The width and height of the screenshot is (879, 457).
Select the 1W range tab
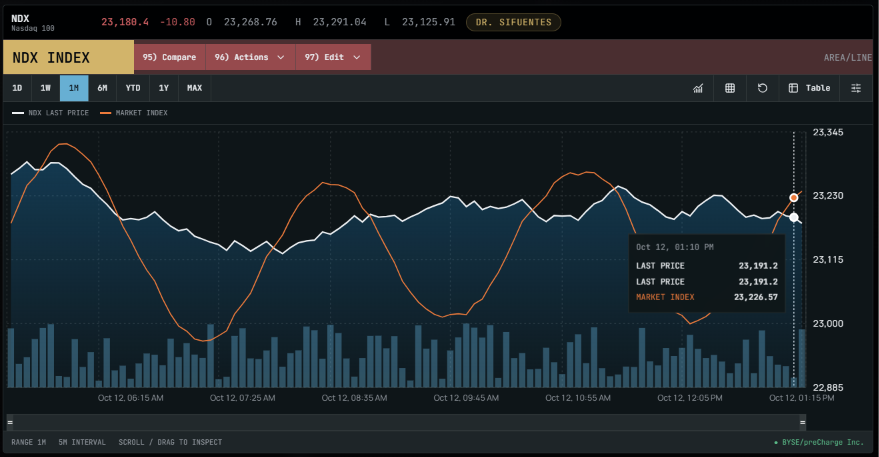click(x=45, y=88)
